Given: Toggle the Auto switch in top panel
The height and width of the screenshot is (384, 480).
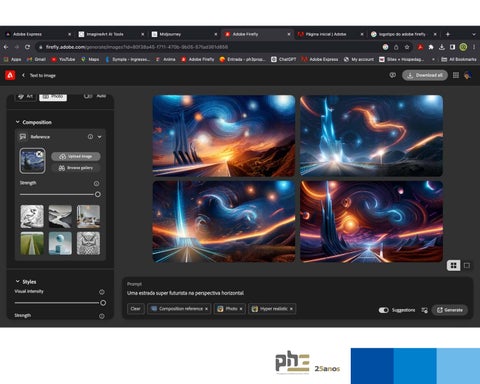Looking at the screenshot, I should (x=88, y=96).
